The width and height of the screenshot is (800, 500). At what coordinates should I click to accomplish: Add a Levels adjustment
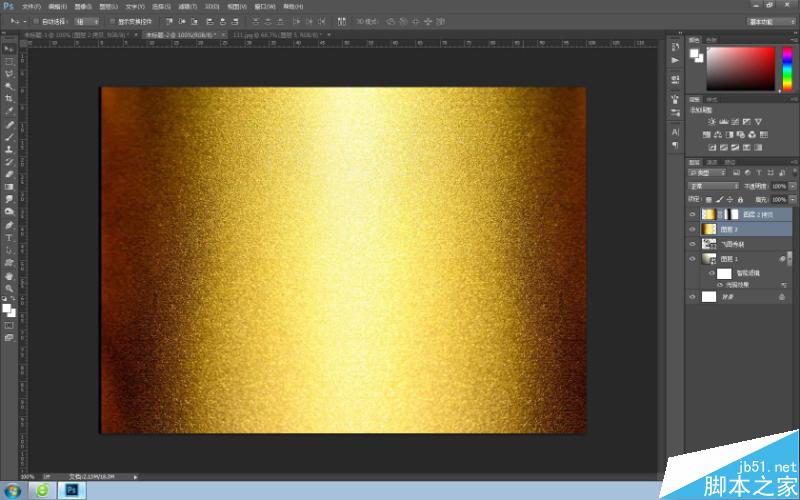click(x=723, y=121)
